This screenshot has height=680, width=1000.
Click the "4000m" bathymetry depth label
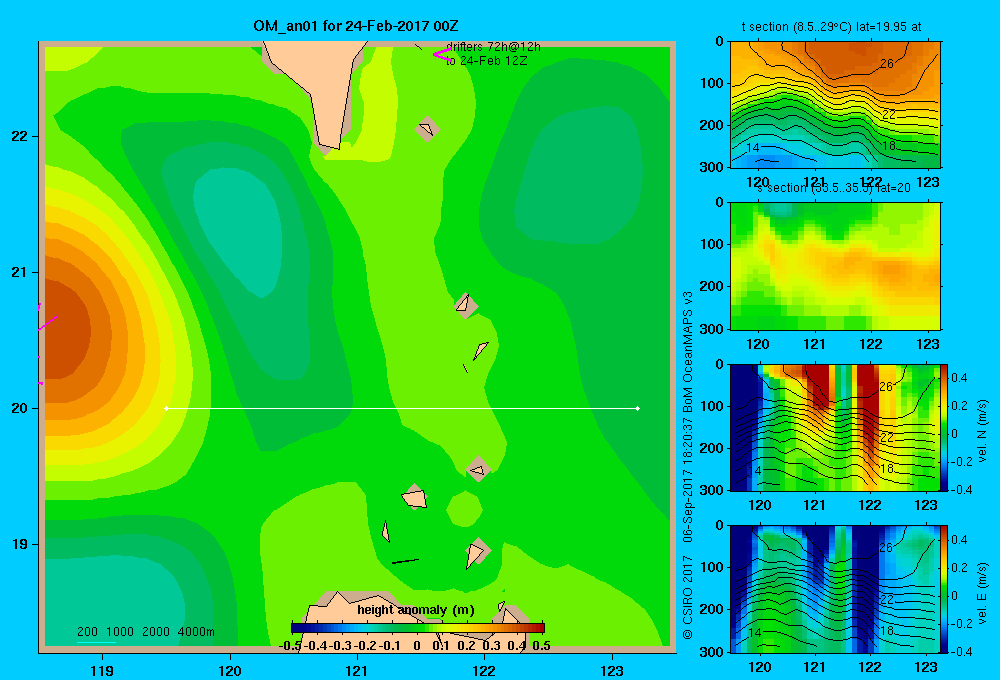pyautogui.click(x=196, y=632)
